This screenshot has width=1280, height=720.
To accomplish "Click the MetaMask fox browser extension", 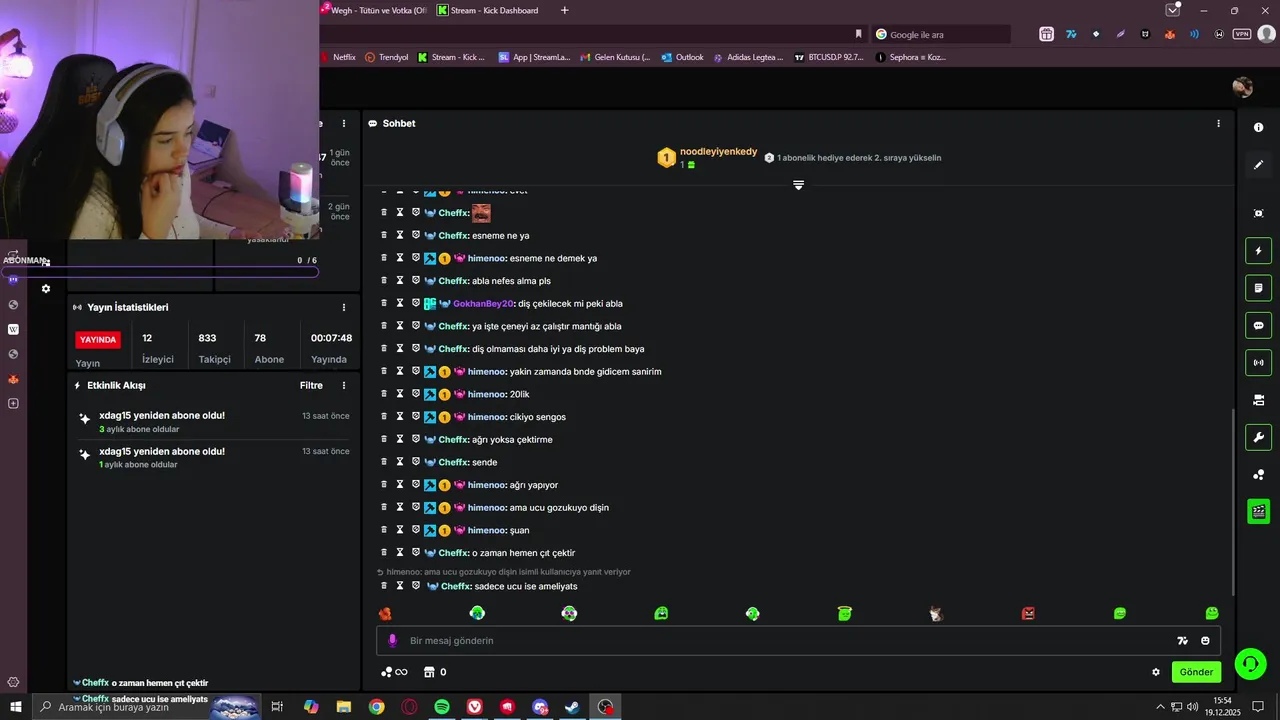I will 1170,34.
